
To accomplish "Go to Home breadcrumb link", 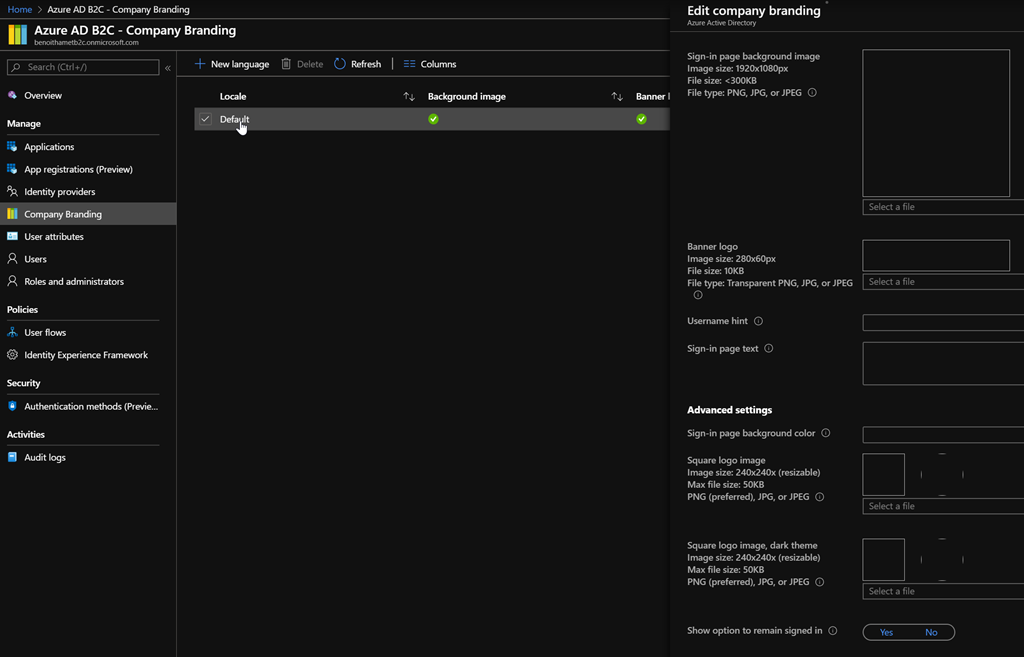I will 20,9.
